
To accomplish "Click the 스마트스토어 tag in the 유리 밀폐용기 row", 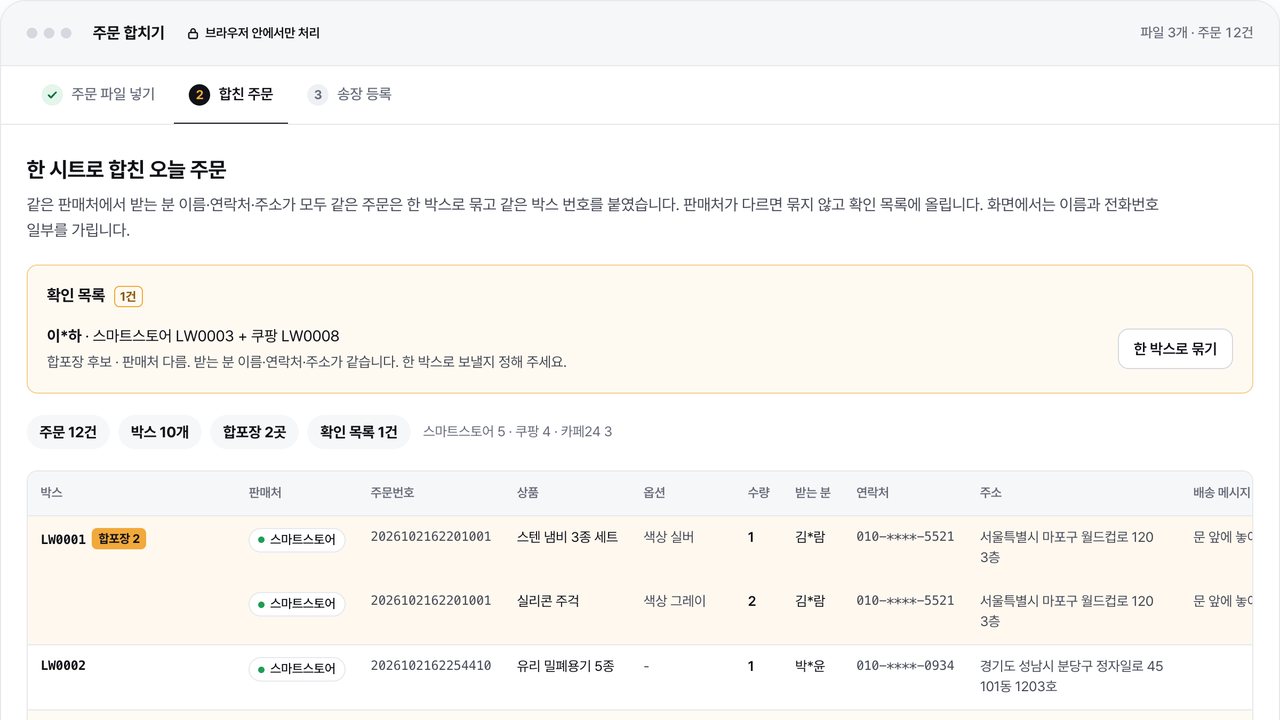I will [x=297, y=669].
